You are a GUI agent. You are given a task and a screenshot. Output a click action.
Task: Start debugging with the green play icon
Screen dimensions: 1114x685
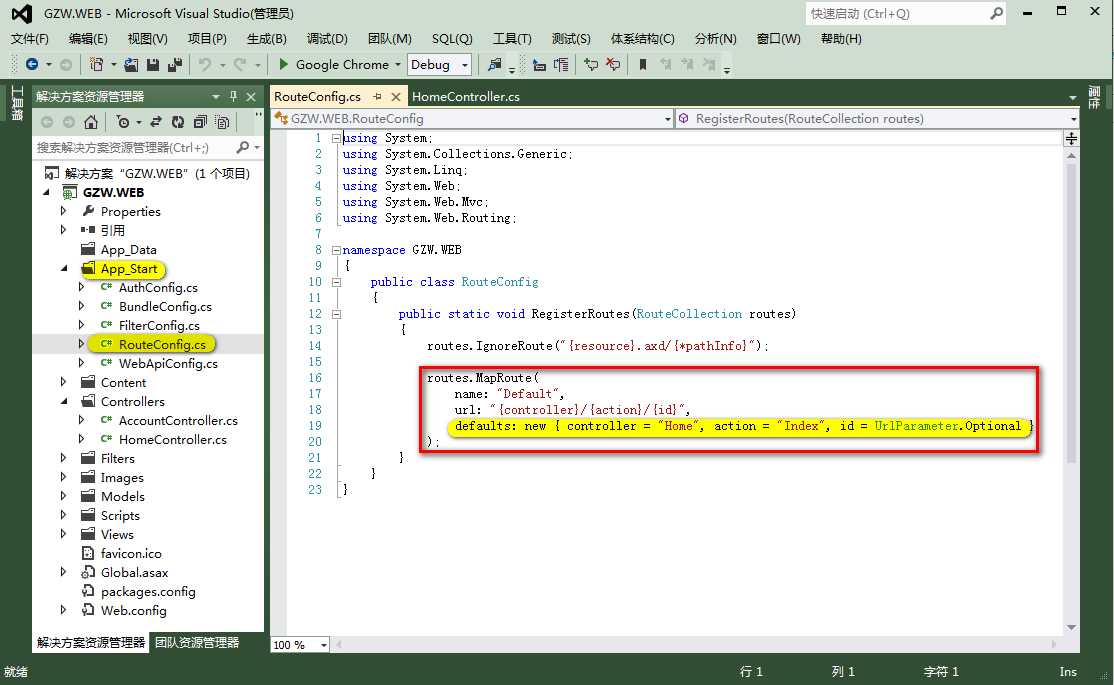[x=283, y=65]
